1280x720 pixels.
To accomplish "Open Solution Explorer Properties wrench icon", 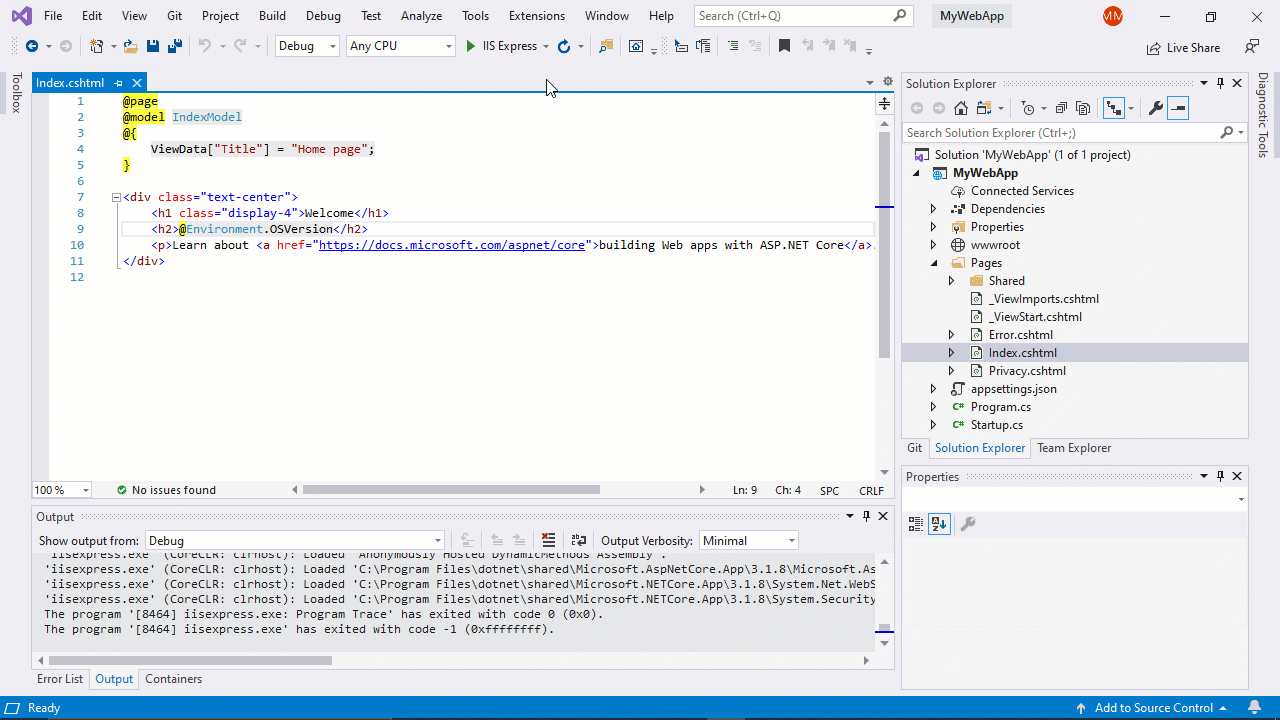I will [1155, 108].
